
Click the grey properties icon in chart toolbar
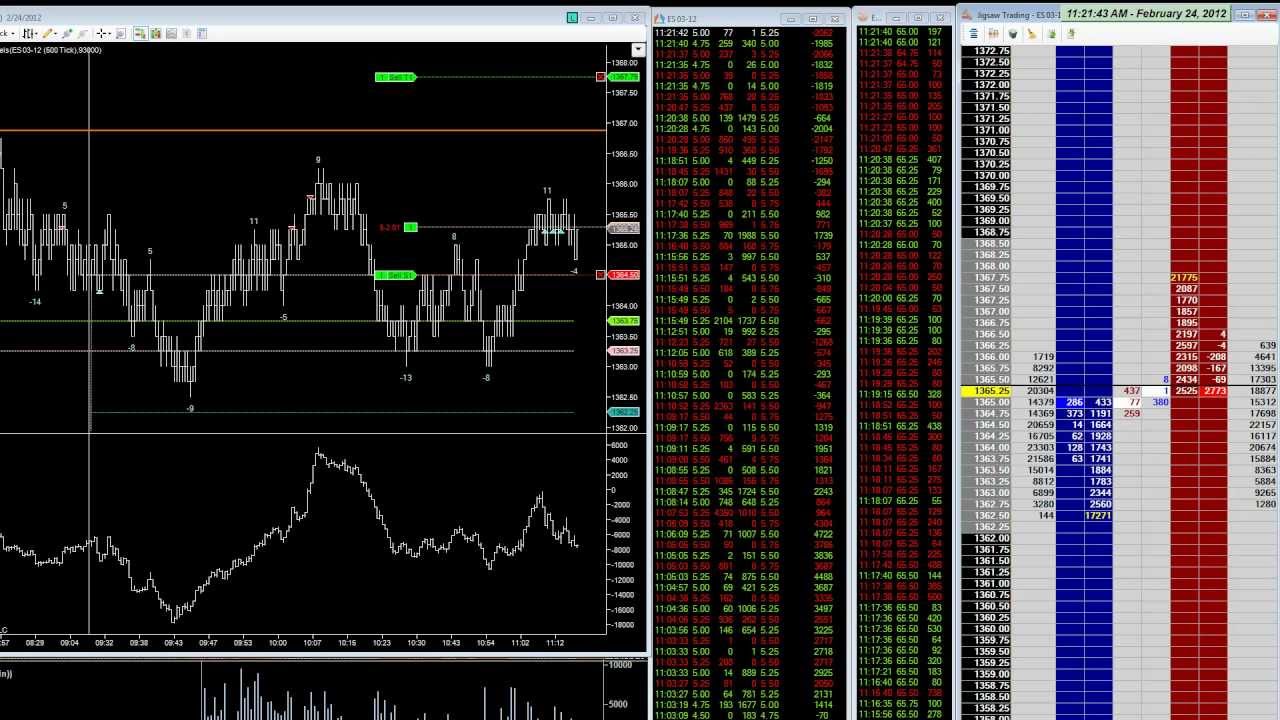[171, 33]
